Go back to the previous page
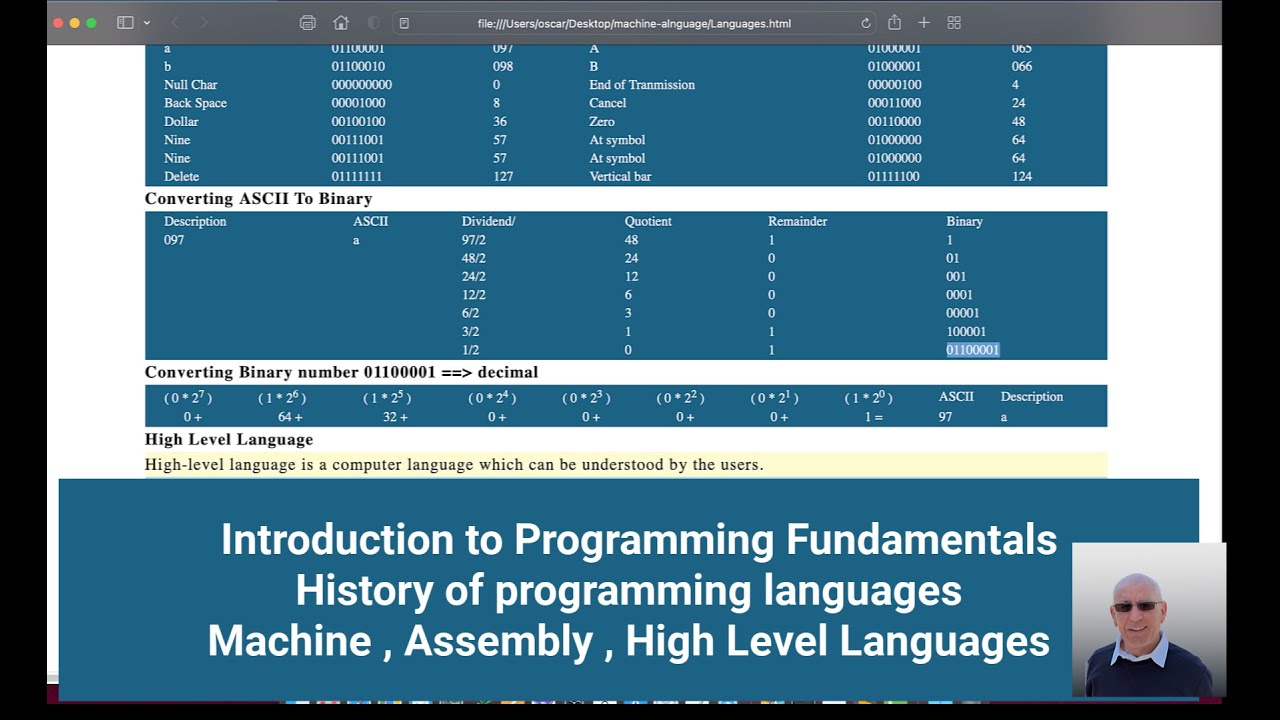This screenshot has width=1280, height=720. click(x=175, y=23)
